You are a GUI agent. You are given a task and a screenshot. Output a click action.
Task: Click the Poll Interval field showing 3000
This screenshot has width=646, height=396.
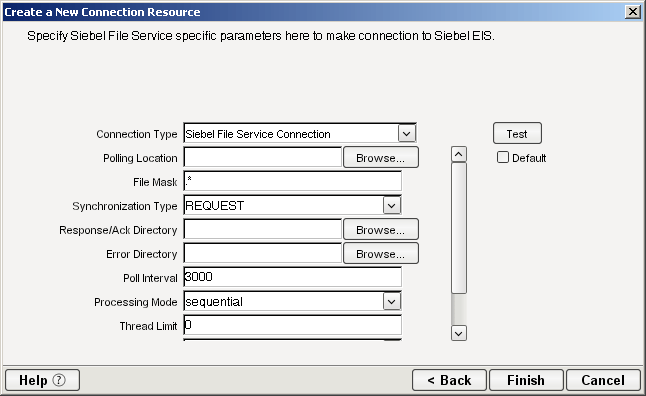[293, 277]
